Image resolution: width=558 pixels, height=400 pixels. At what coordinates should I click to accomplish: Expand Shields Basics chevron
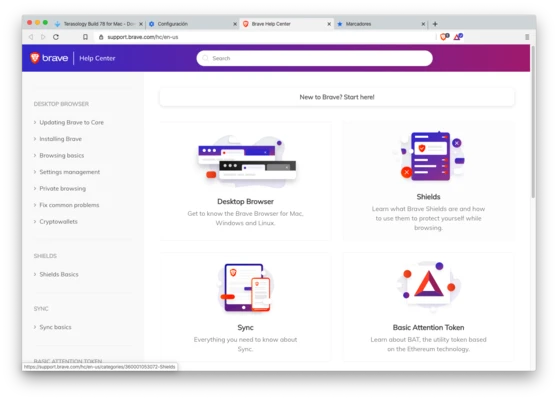click(35, 274)
